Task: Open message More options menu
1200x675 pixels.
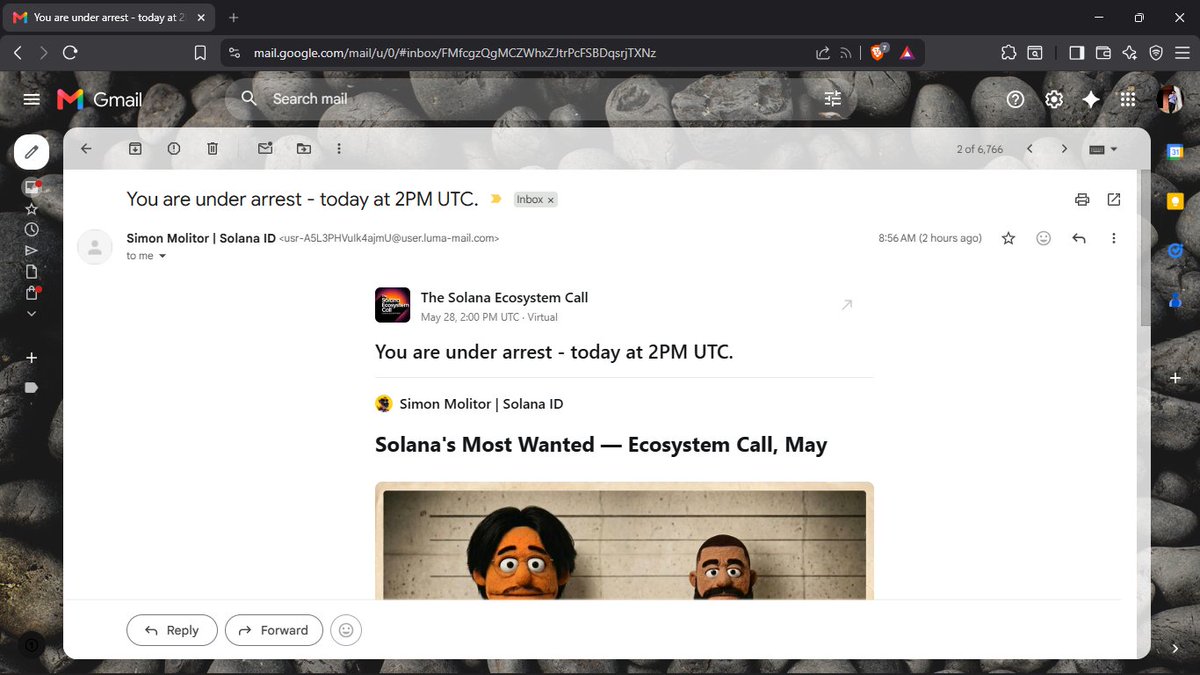Action: tap(1114, 238)
